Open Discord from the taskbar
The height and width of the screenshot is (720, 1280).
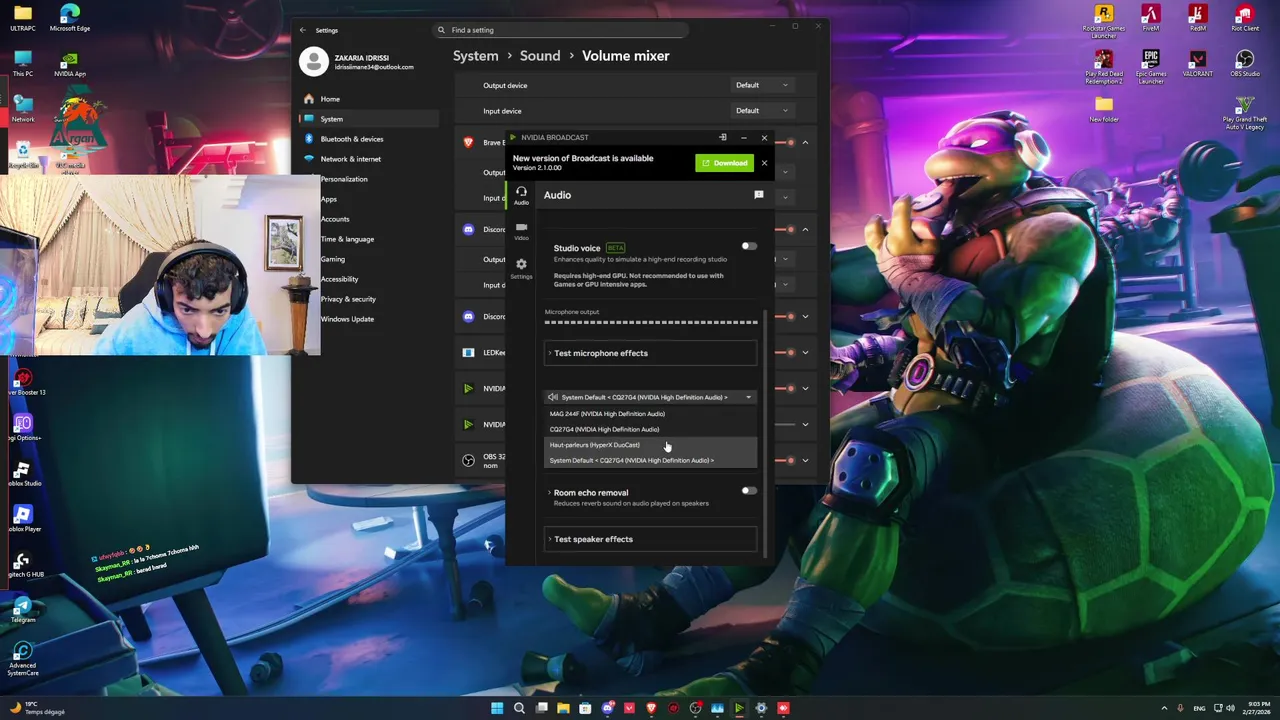(x=607, y=708)
